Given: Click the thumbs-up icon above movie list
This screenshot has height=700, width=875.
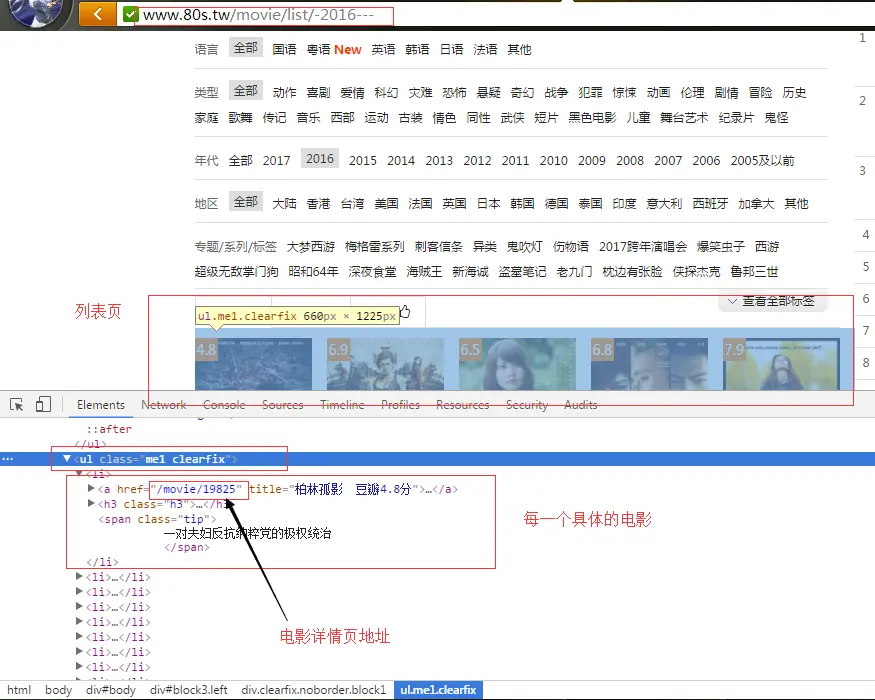Looking at the screenshot, I should pos(405,311).
